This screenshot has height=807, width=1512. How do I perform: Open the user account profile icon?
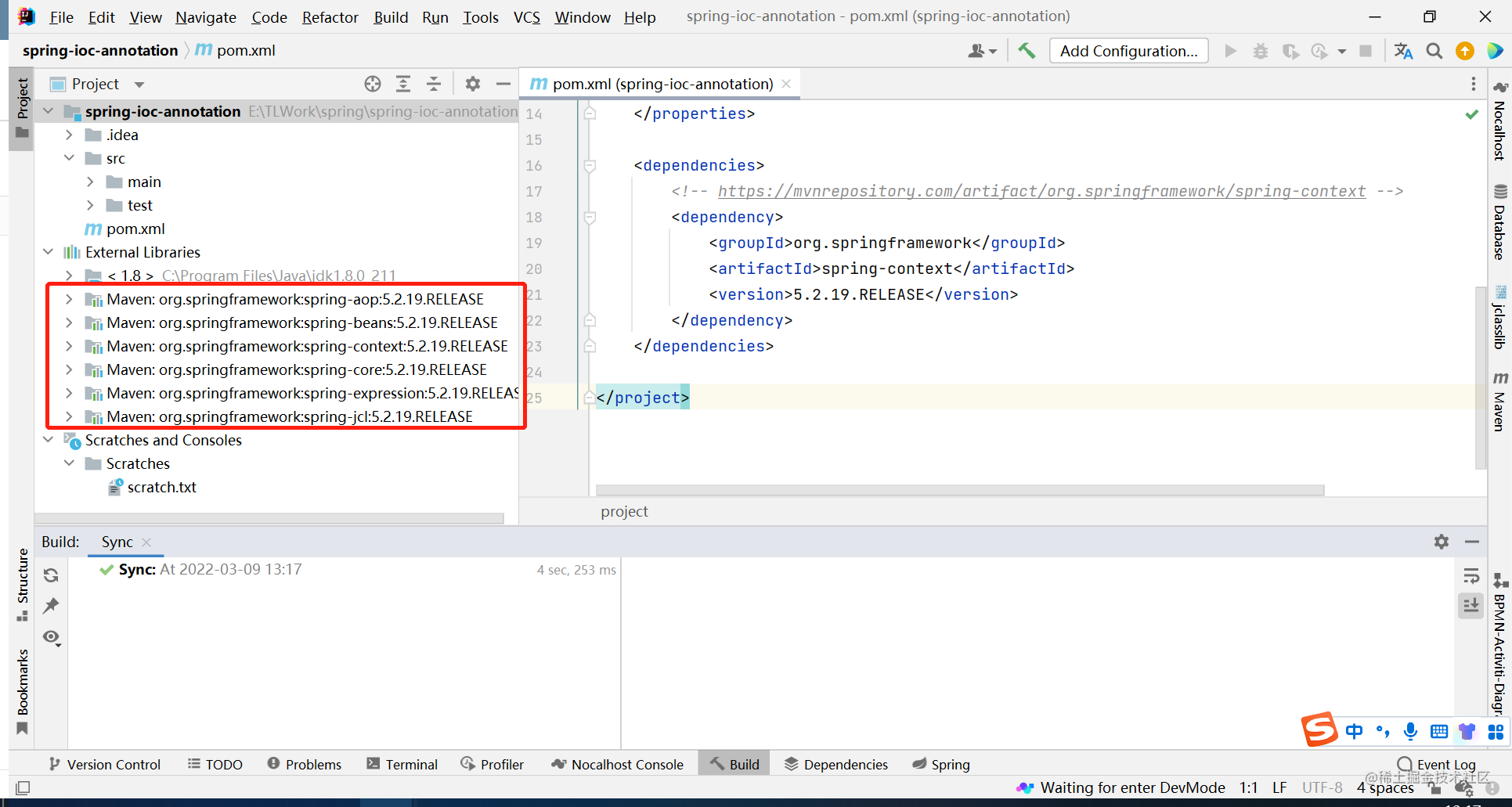[x=982, y=51]
